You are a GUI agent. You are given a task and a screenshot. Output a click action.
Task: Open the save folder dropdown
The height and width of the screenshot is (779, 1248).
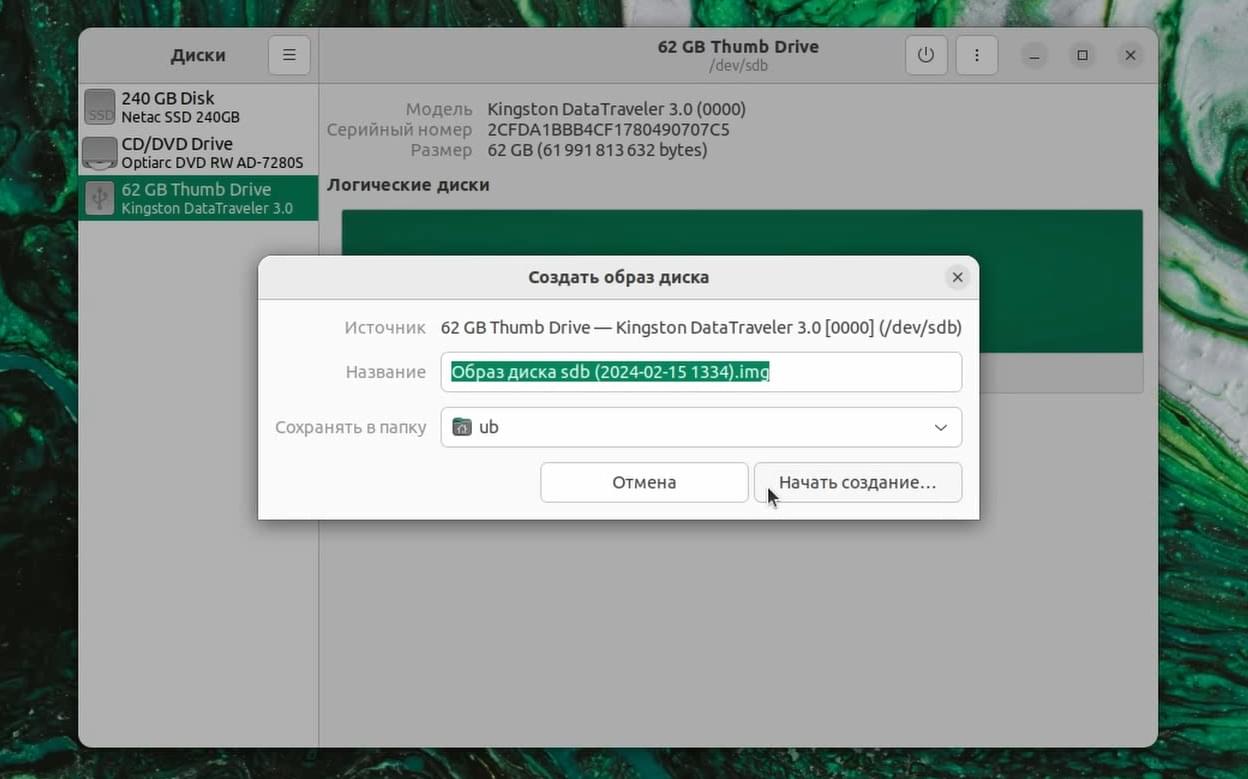701,427
